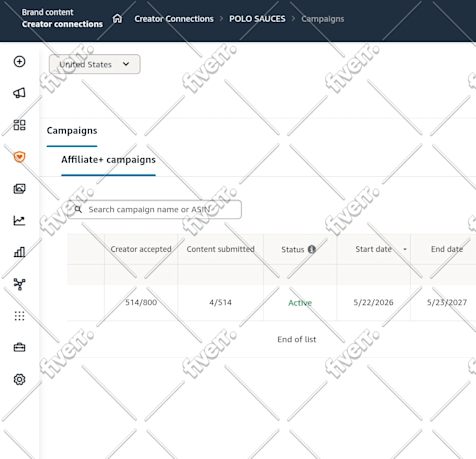Image resolution: width=476 pixels, height=459 pixels.
Task: Click the Campaigns breadcrumb item
Action: click(x=323, y=19)
